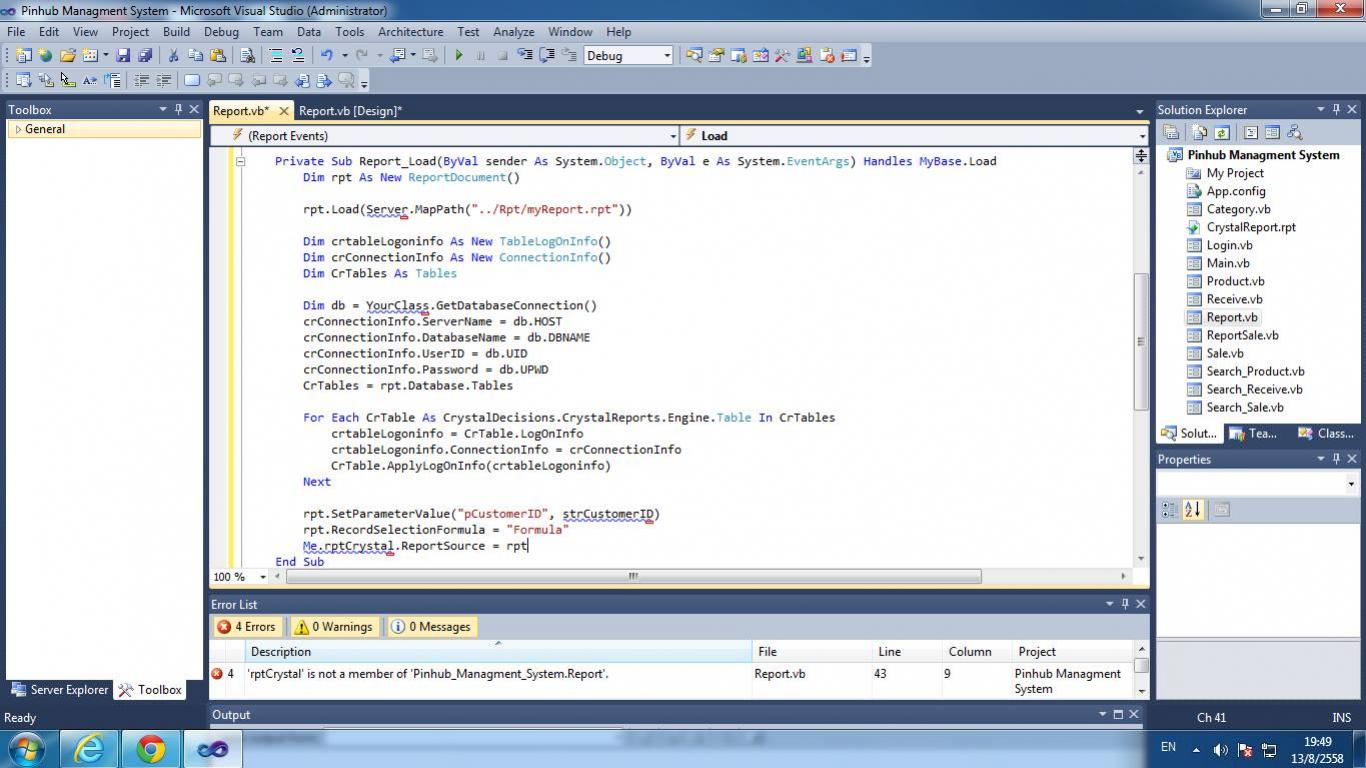Image resolution: width=1366 pixels, height=768 pixels.
Task: Click the Find in Files icon
Action: pyautogui.click(x=247, y=56)
